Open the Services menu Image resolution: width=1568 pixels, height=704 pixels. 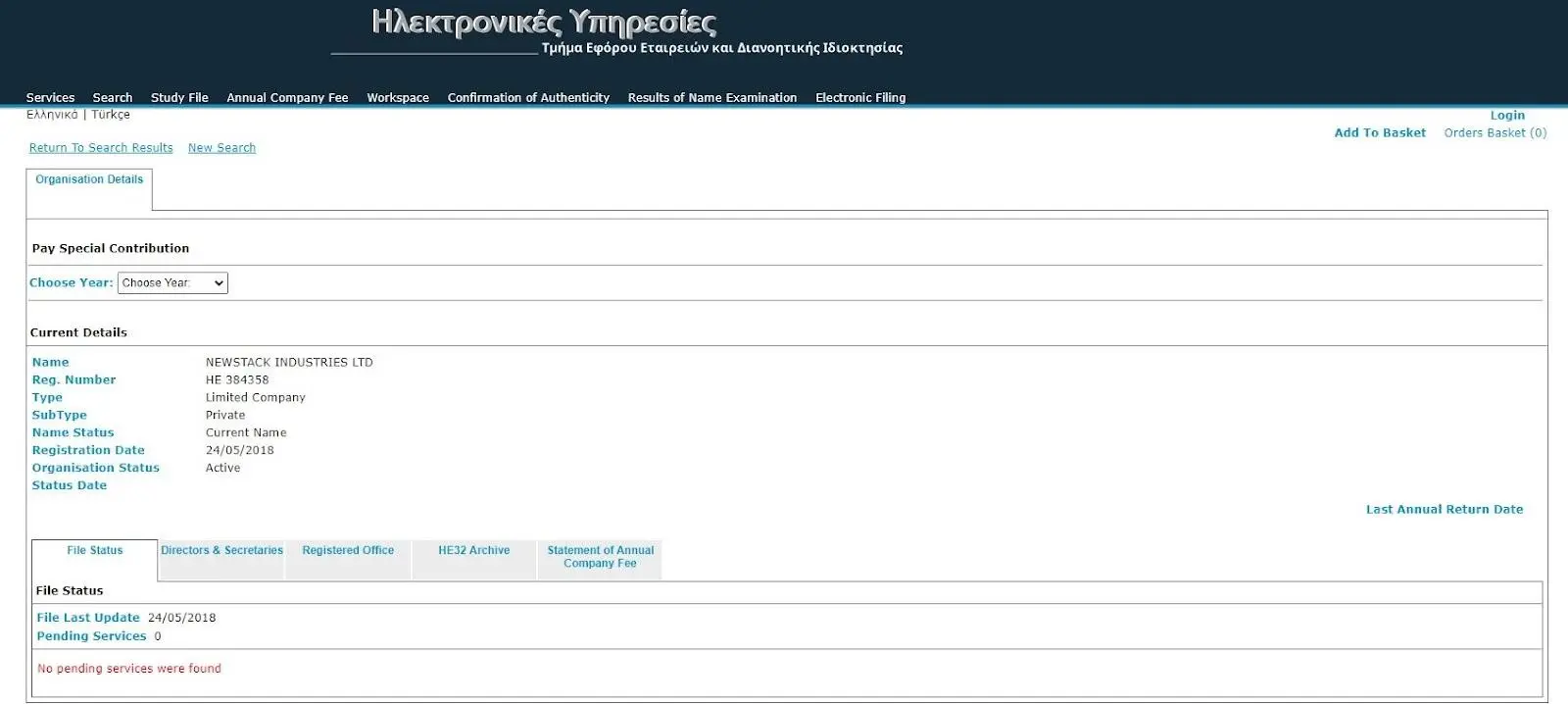pos(50,98)
